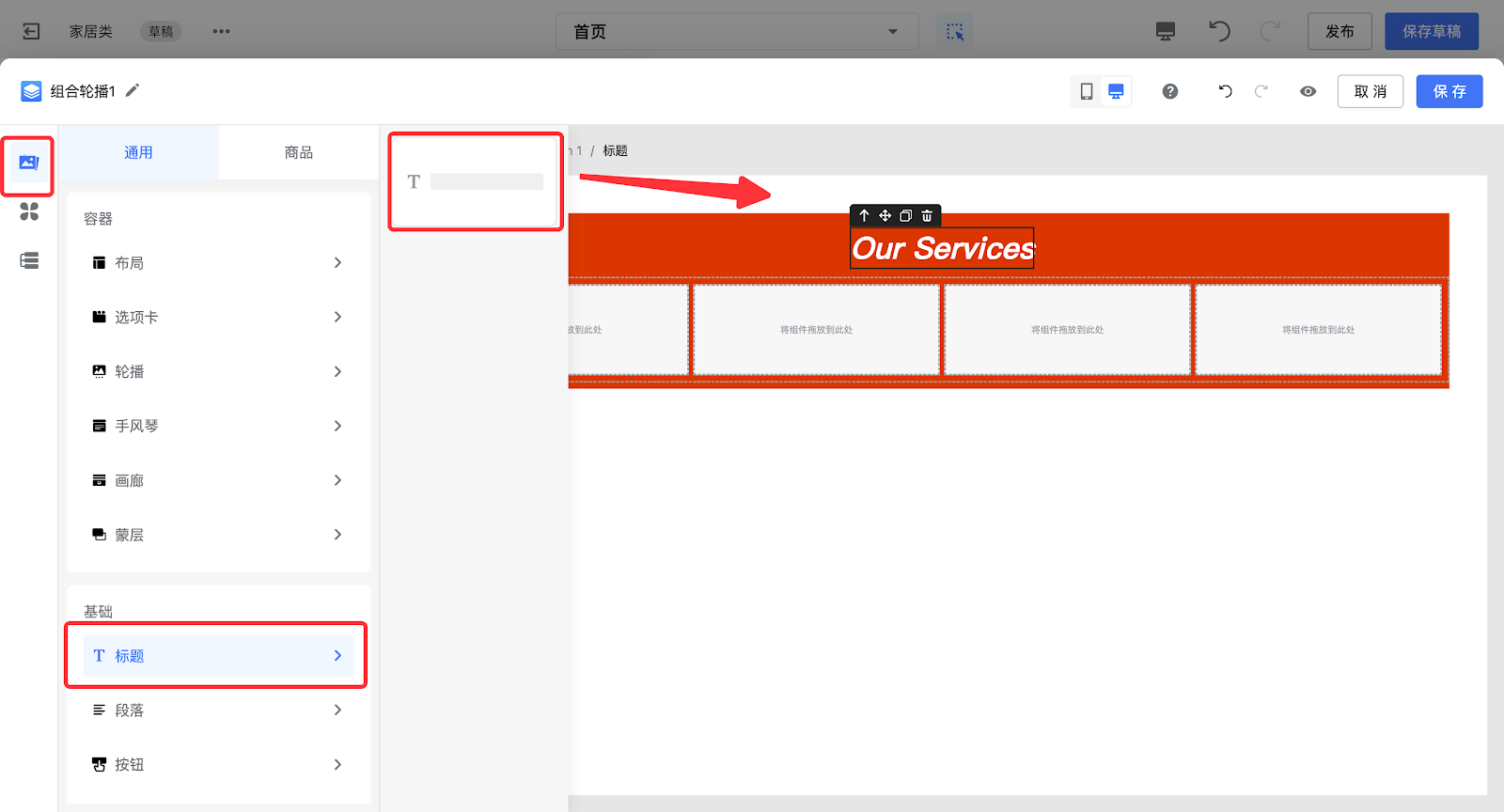This screenshot has width=1504, height=812.
Task: Expand the 轮播 carousel component
Action: tap(218, 372)
